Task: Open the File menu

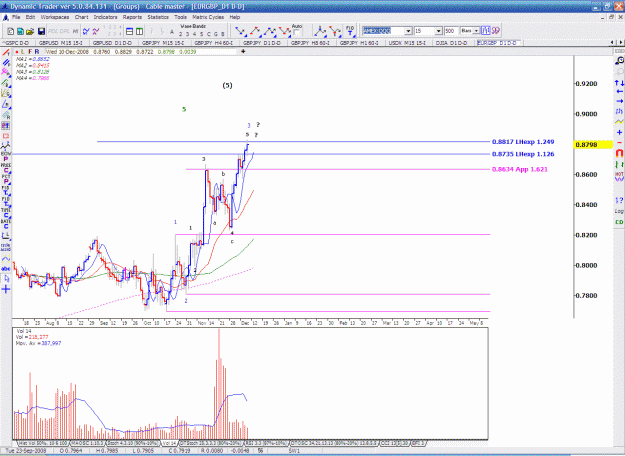Action: pyautogui.click(x=16, y=17)
